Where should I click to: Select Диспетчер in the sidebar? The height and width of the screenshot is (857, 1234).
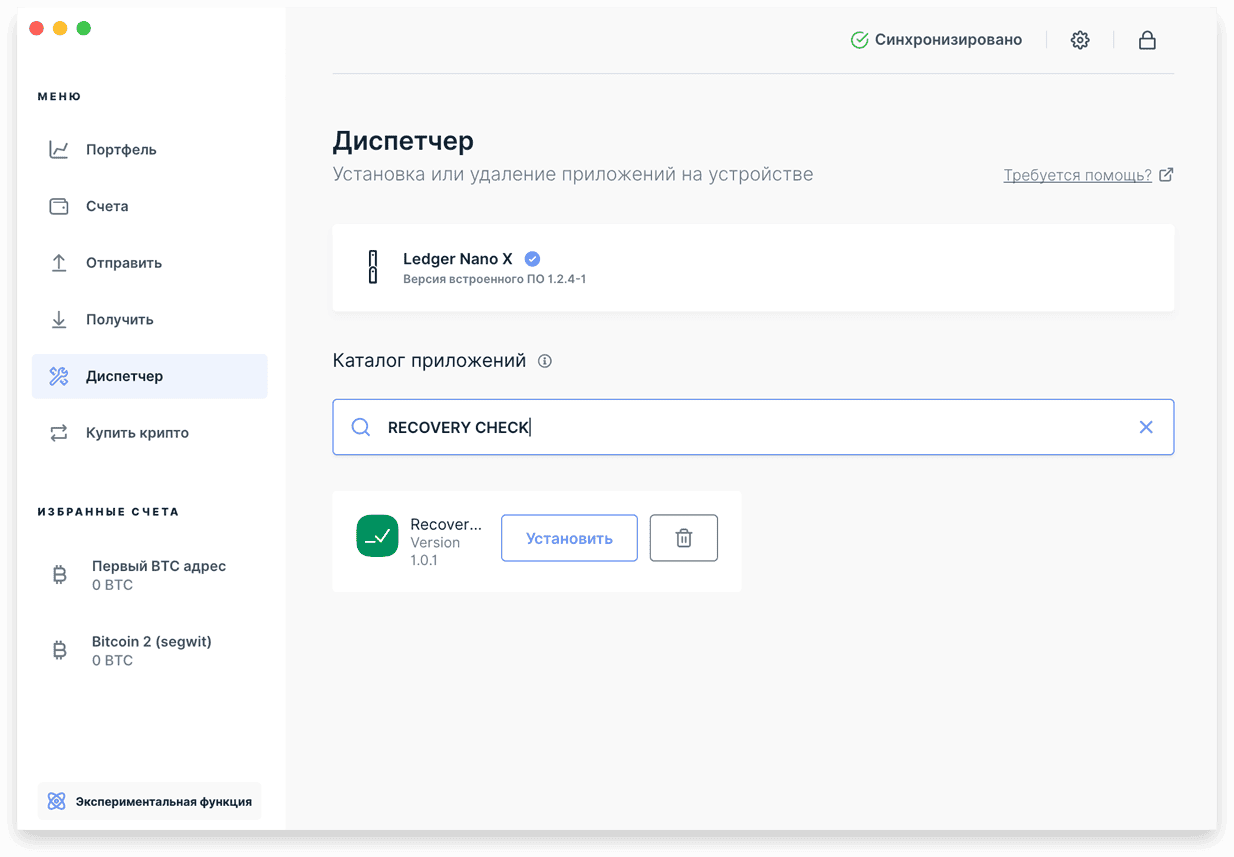(149, 376)
